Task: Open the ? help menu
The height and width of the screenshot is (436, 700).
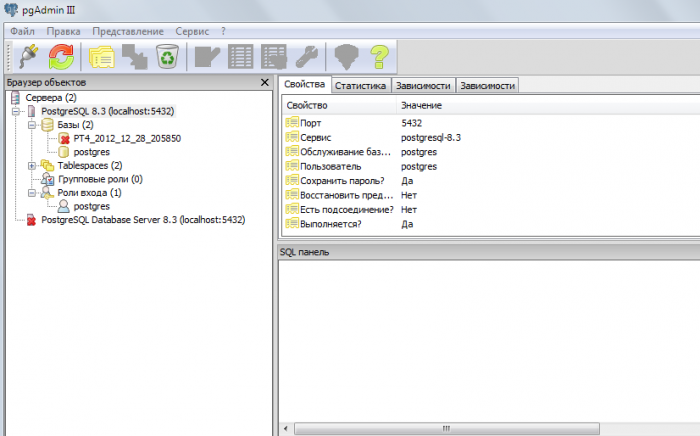Action: 223,31
